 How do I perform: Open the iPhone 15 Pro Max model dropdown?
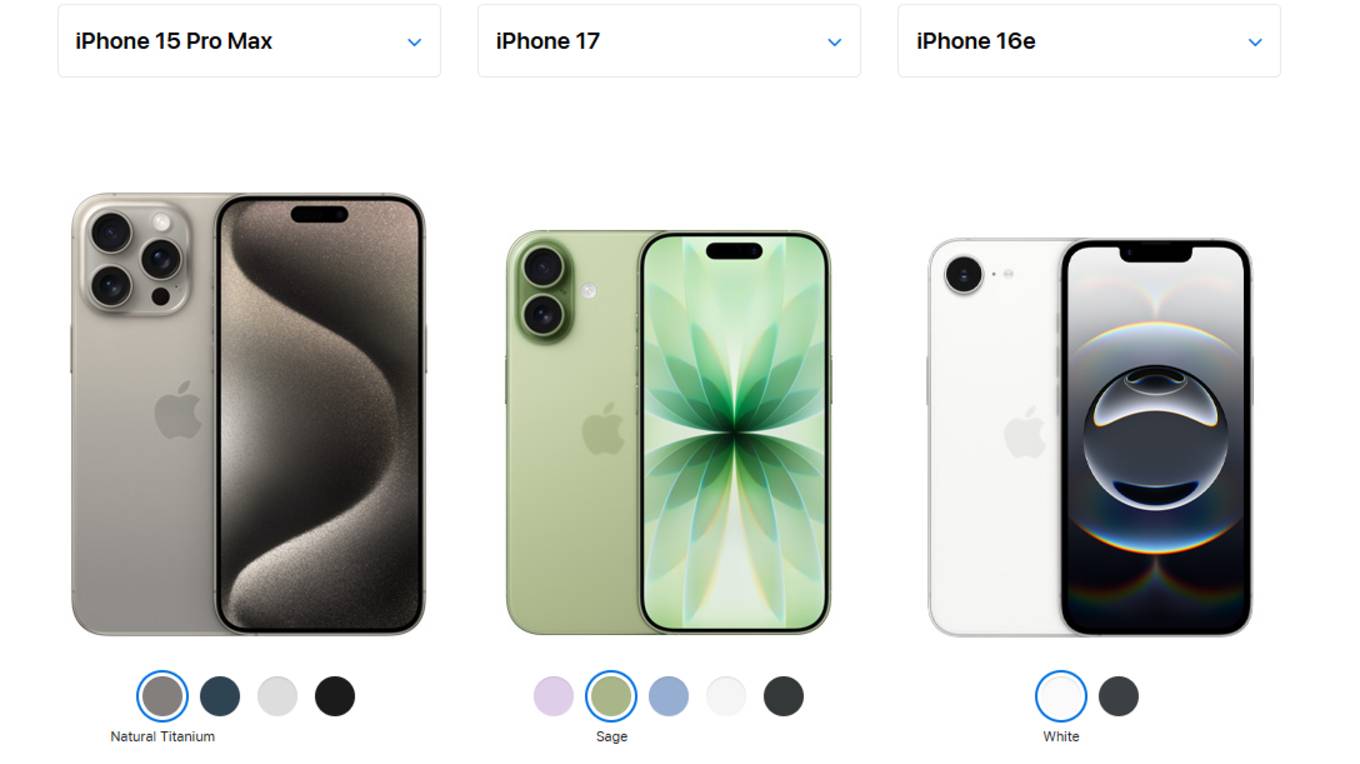[x=249, y=41]
